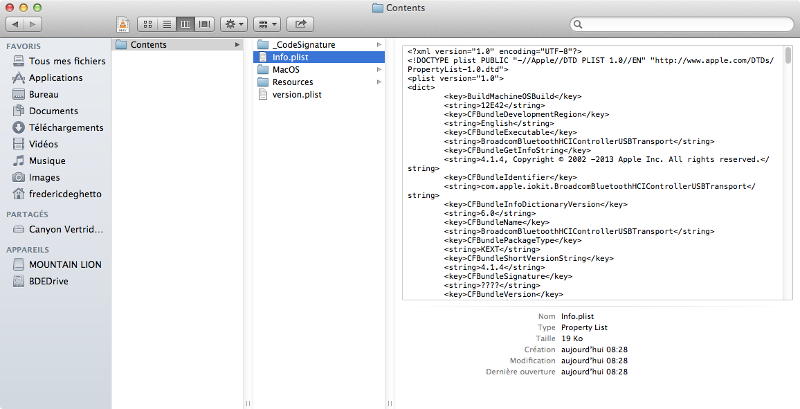
Task: Click the APPAREILS sidebar heading
Action: point(28,250)
